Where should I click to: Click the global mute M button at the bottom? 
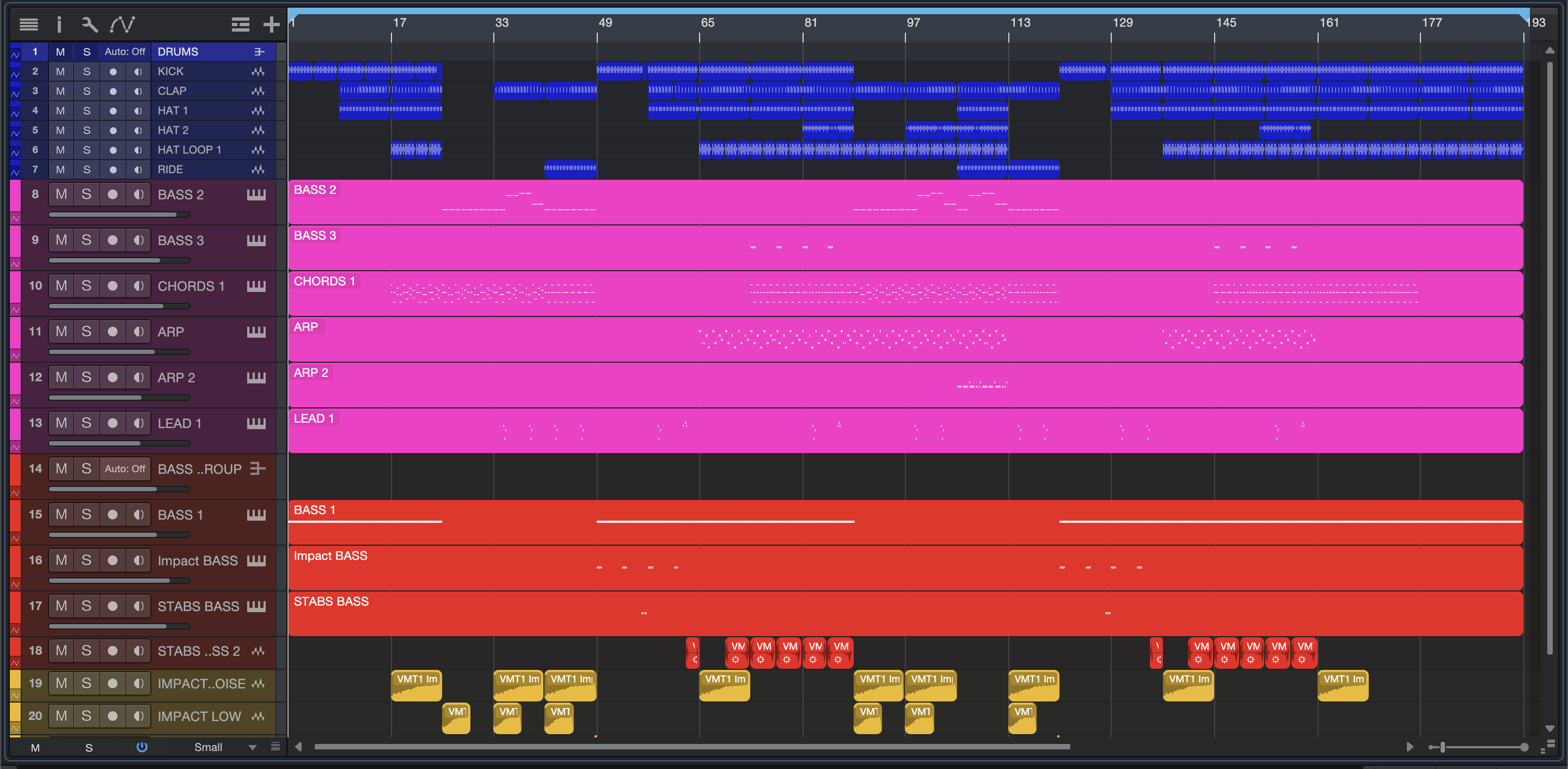(35, 748)
